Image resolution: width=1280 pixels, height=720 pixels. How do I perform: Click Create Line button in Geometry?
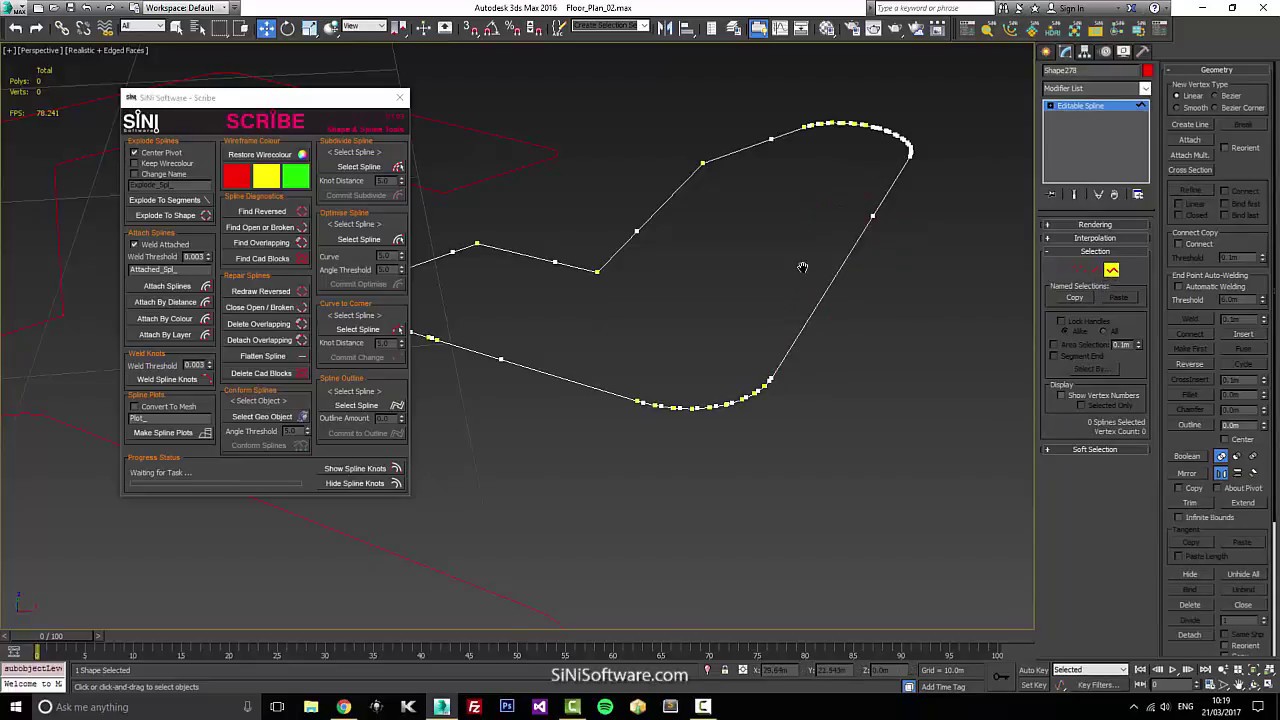1190,125
